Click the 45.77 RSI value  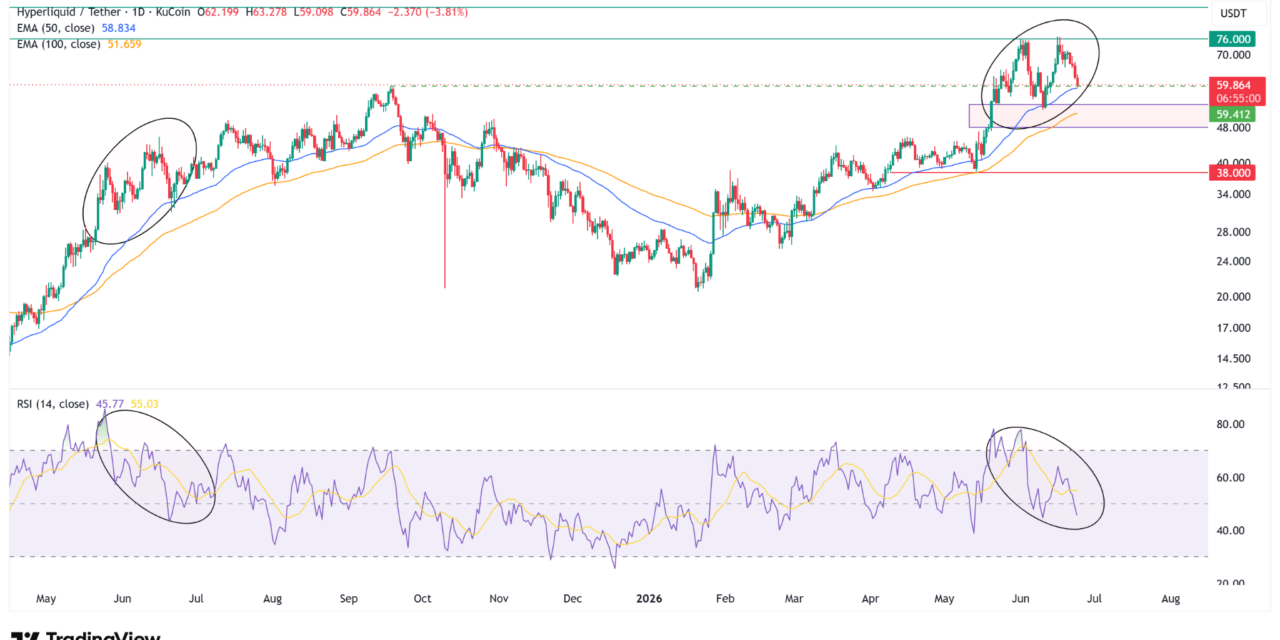[110, 404]
